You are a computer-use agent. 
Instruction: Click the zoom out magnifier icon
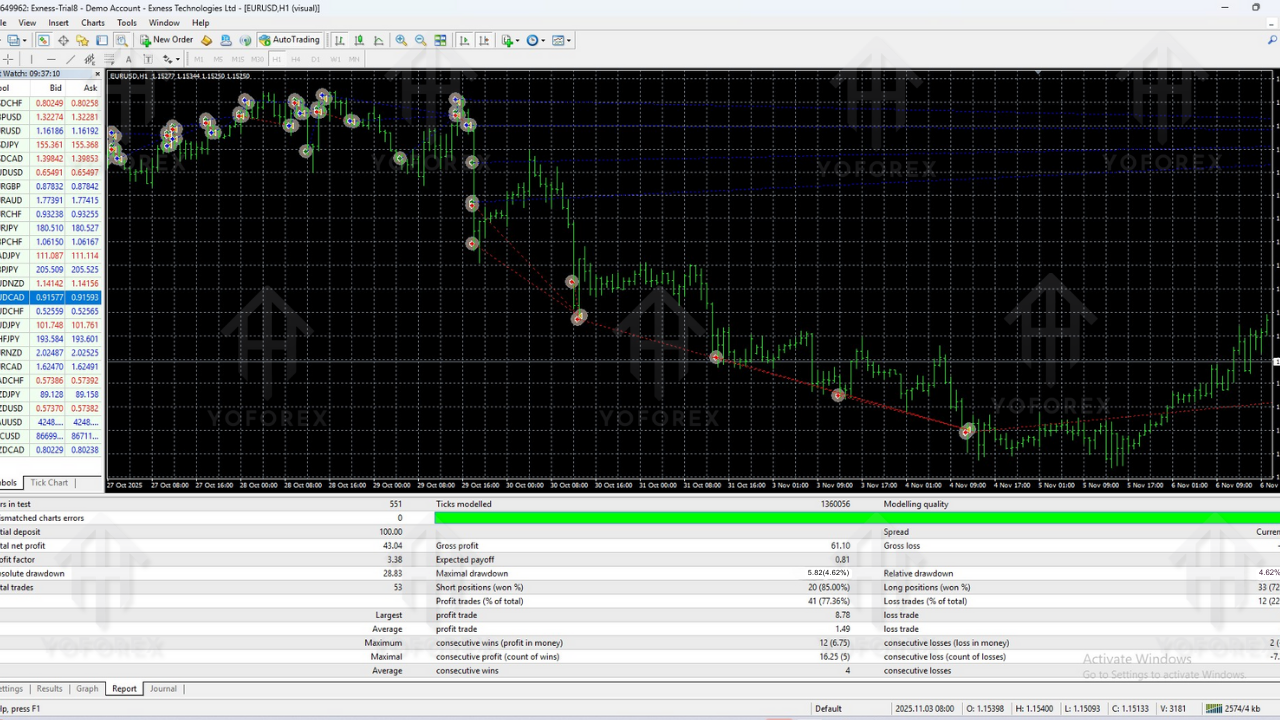421,40
